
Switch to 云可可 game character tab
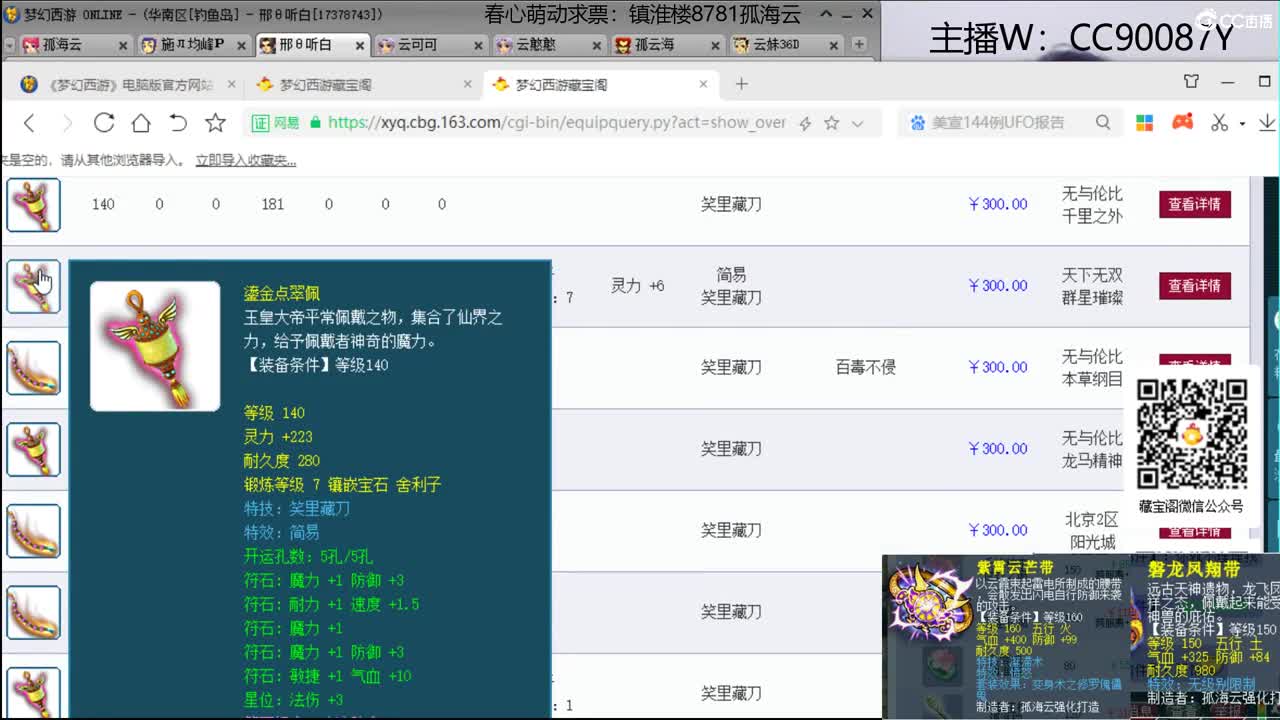[x=430, y=45]
